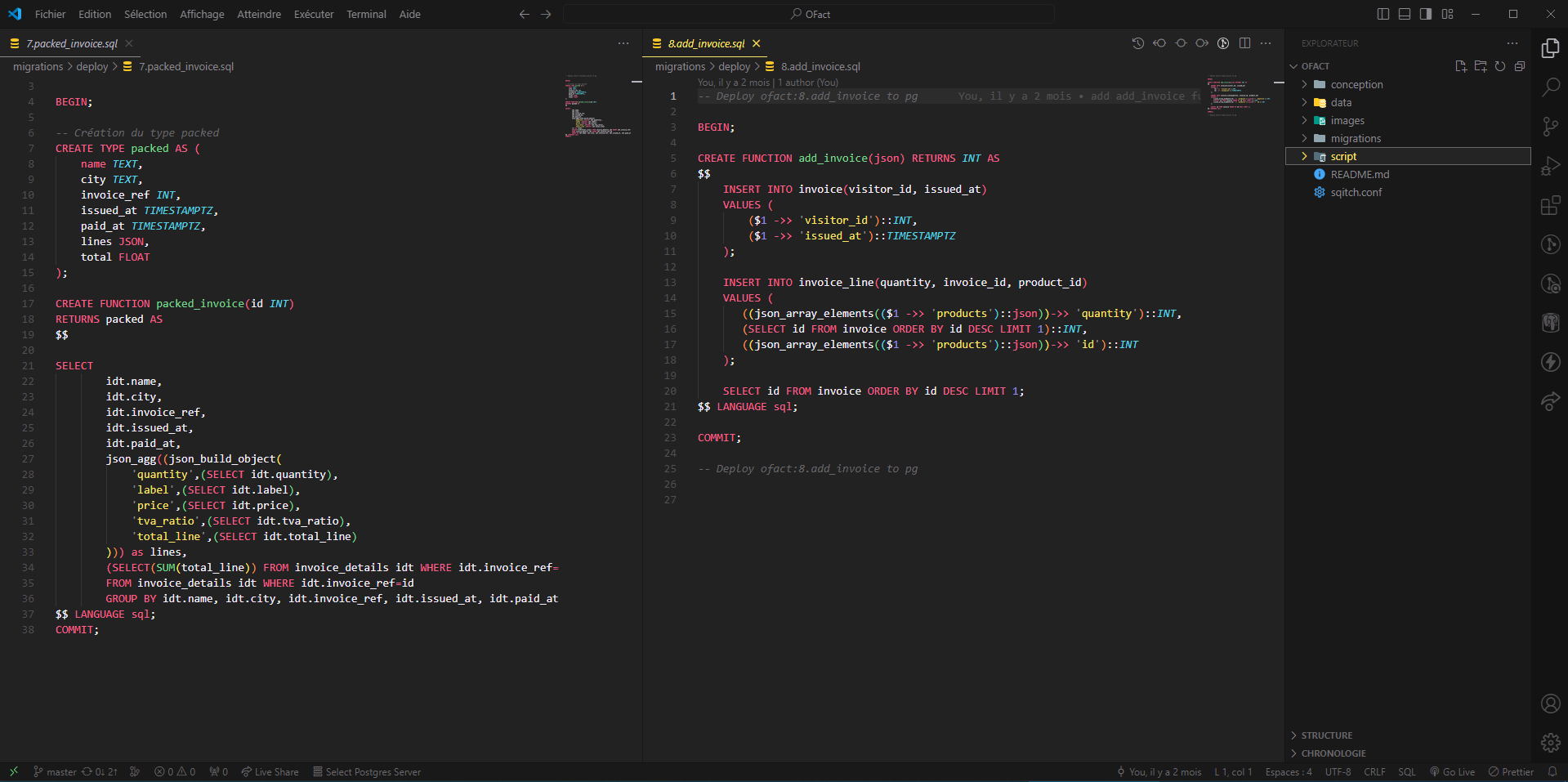Collapse all folders in explorer
1568x782 pixels.
pos(1520,66)
